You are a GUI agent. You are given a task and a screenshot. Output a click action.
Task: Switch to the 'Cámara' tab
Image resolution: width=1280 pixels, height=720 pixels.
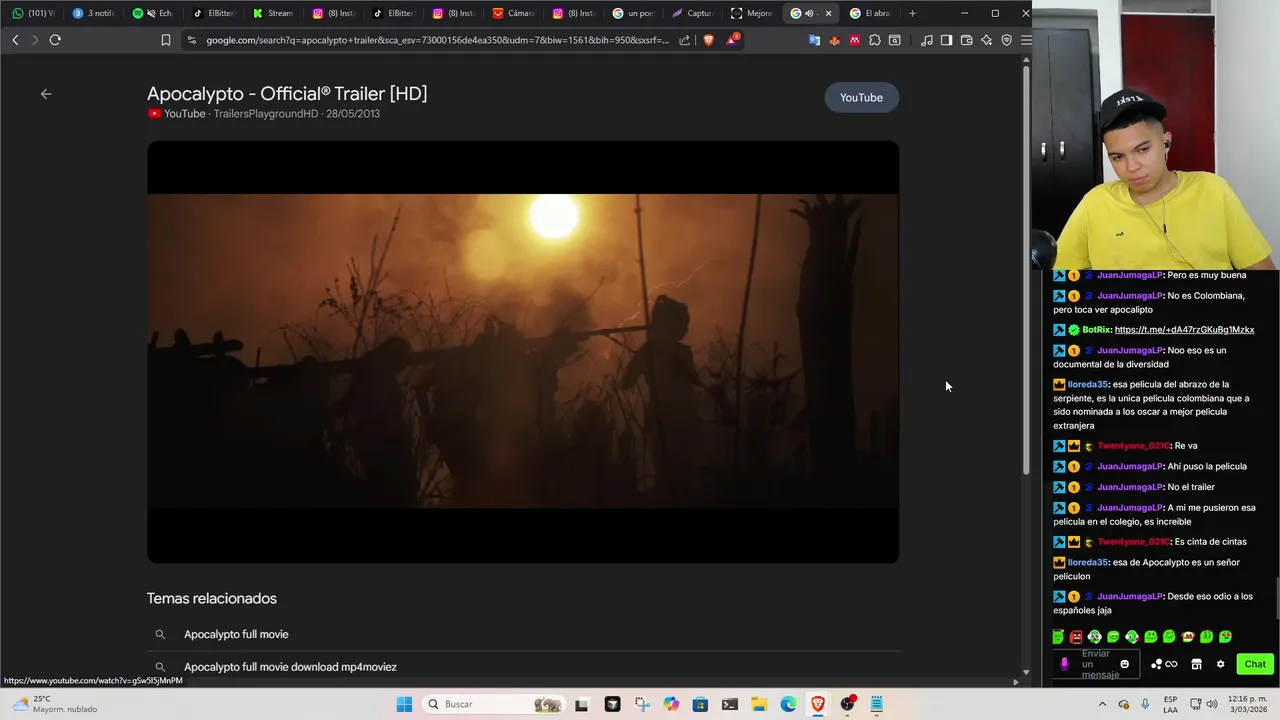[513, 13]
